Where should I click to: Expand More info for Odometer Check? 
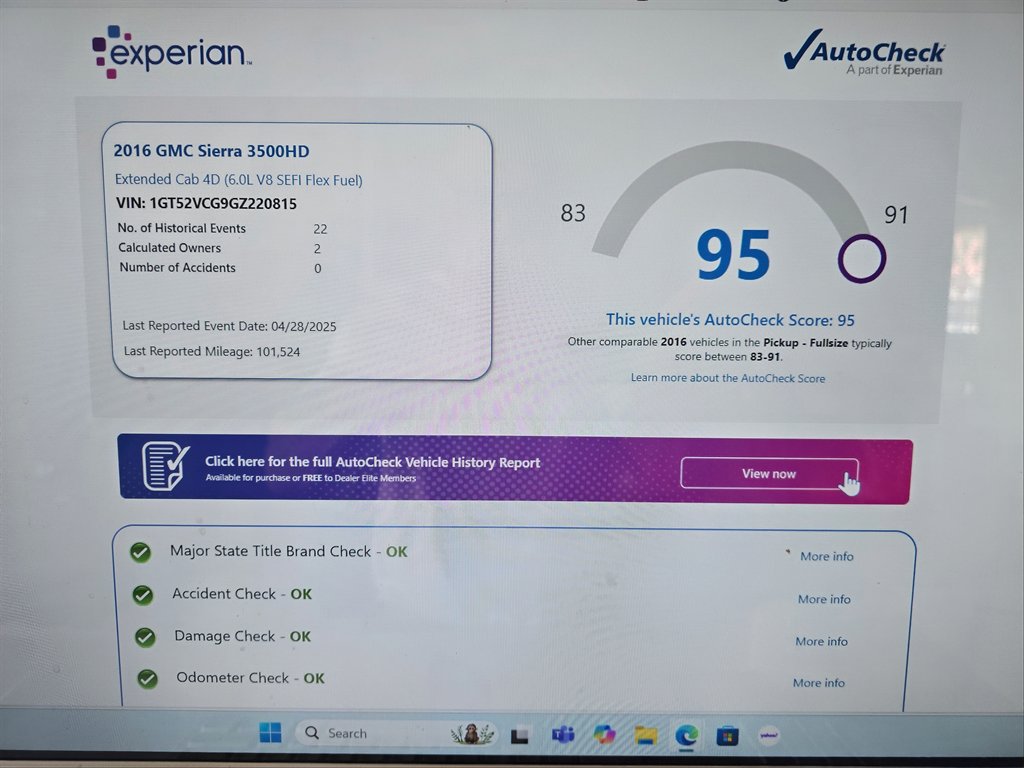click(x=819, y=683)
